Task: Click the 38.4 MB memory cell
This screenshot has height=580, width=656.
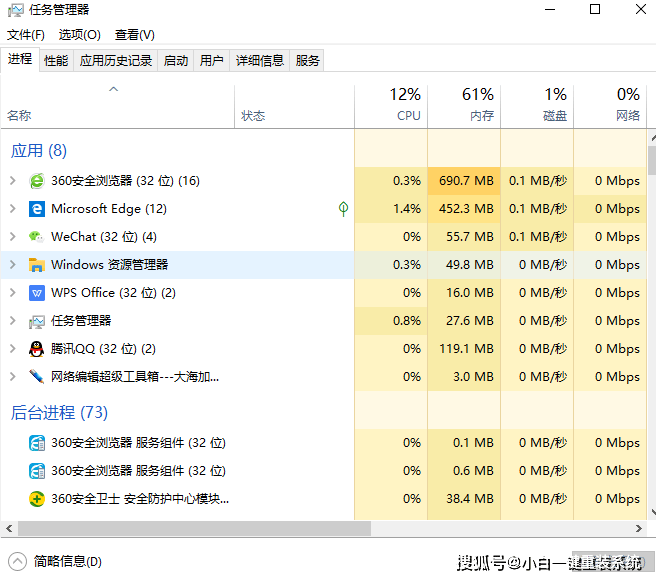Action: [x=464, y=499]
